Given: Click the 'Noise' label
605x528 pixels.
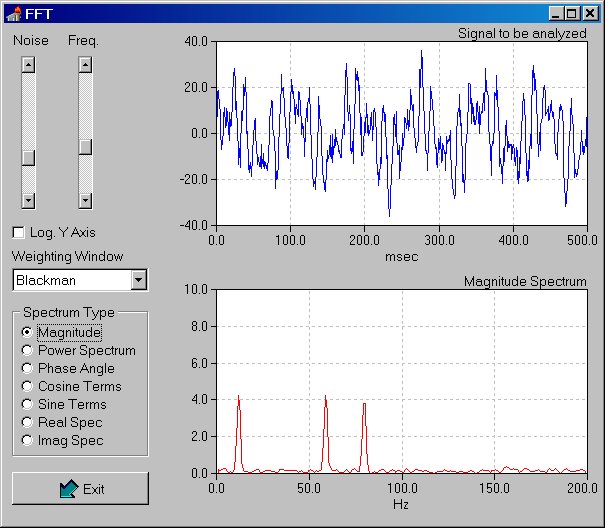Looking at the screenshot, I should (31, 40).
